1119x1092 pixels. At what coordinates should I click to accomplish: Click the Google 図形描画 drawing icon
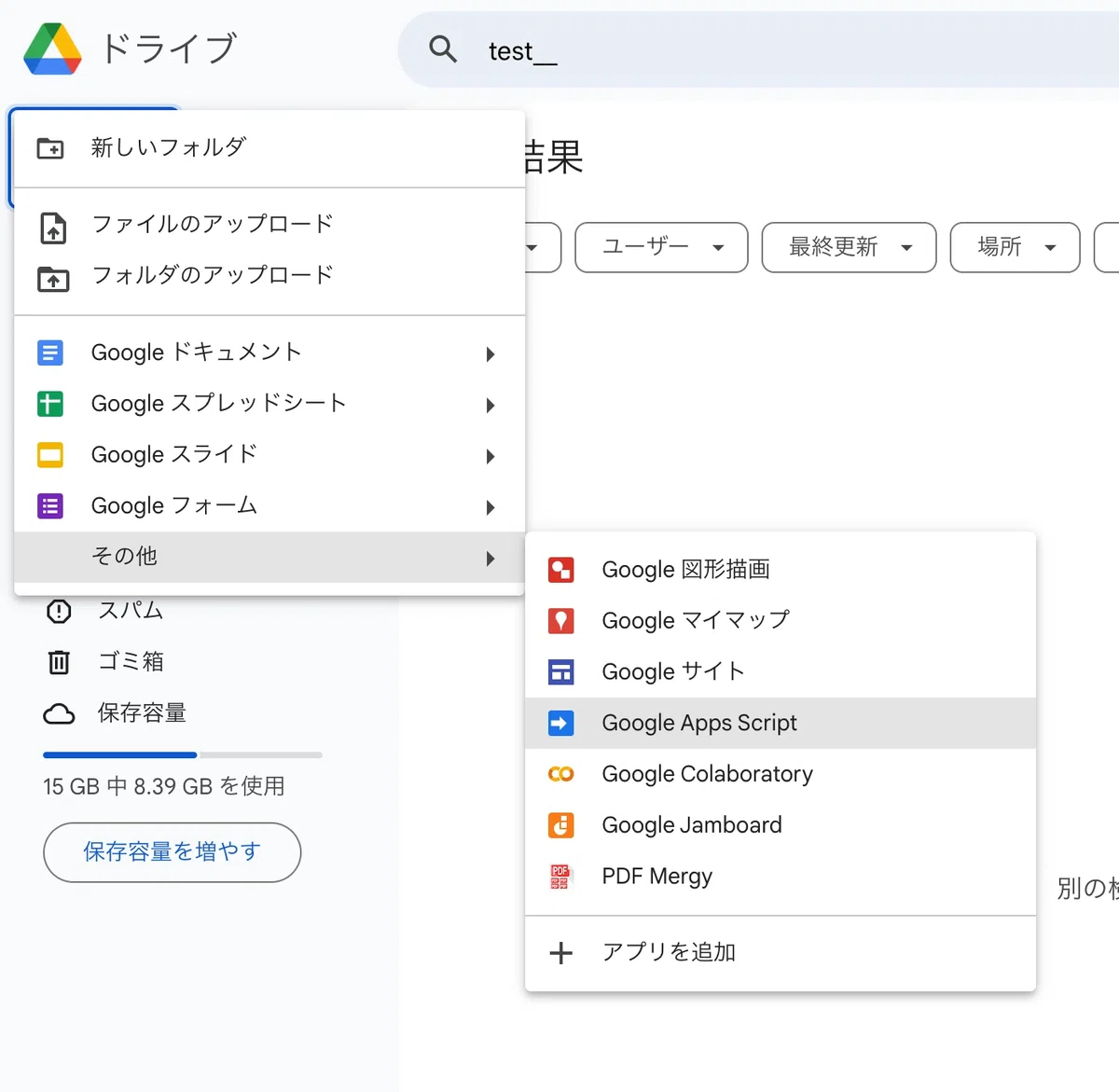(560, 570)
